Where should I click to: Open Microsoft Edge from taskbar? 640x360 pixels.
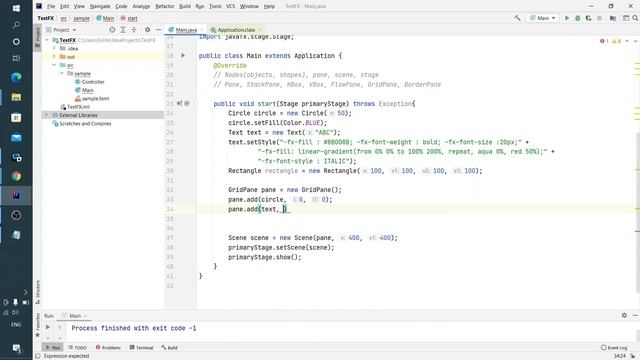[x=16, y=77]
